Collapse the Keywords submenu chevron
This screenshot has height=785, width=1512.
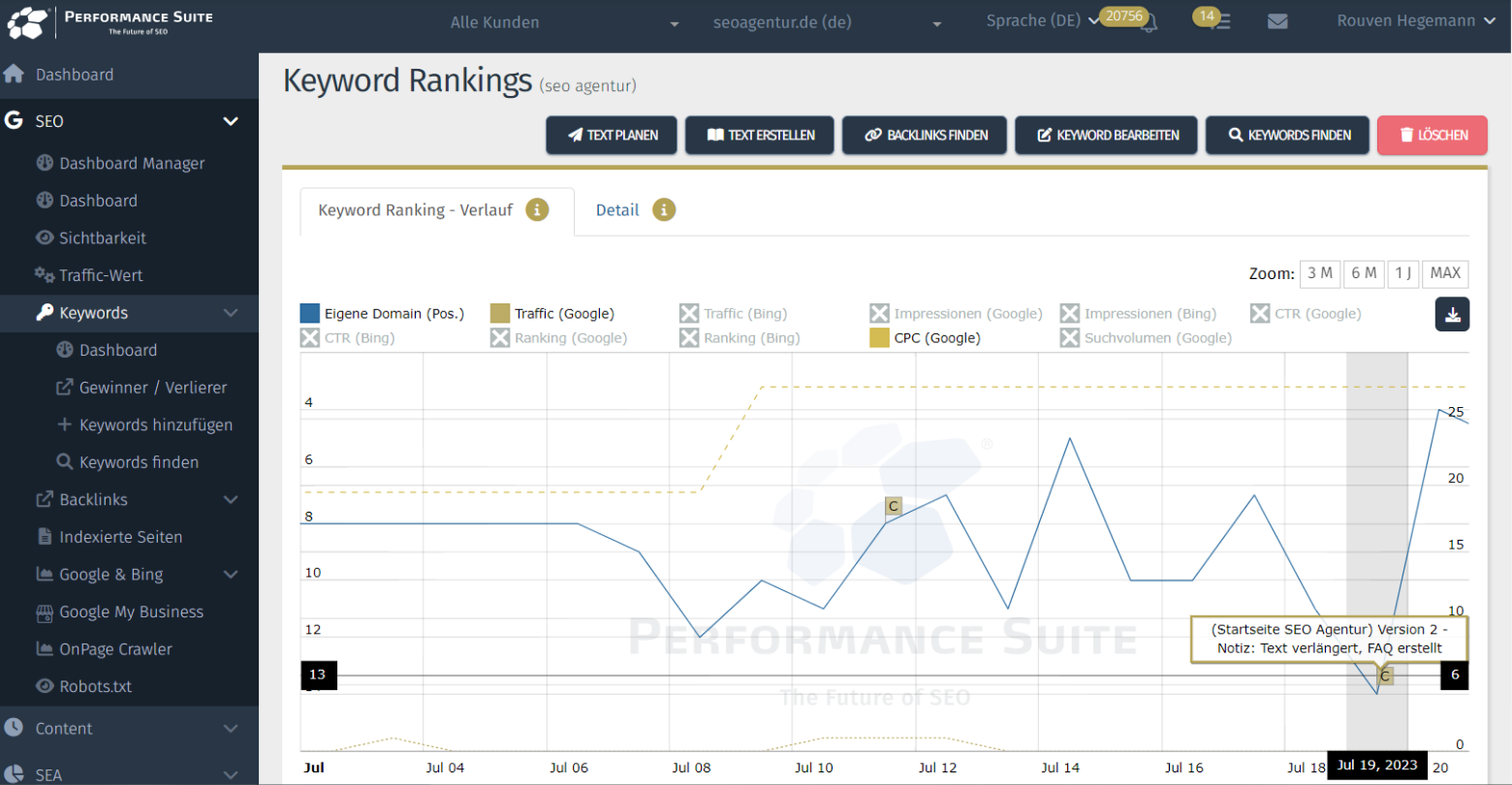tap(231, 312)
